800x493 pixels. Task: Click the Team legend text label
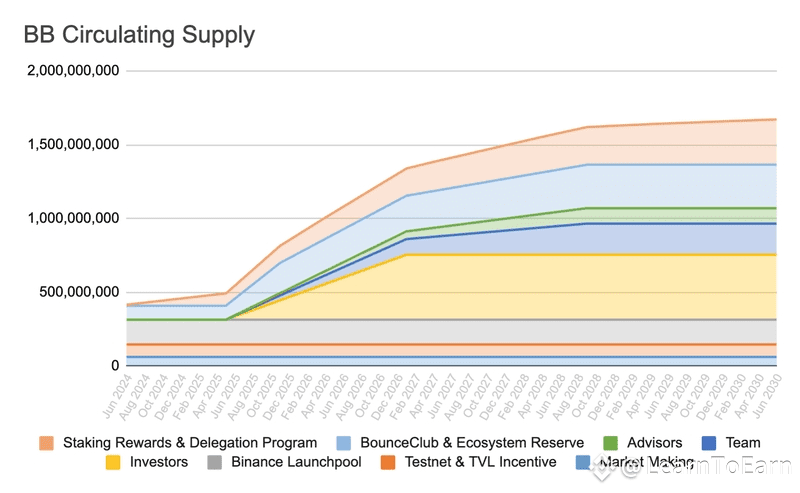pos(743,442)
